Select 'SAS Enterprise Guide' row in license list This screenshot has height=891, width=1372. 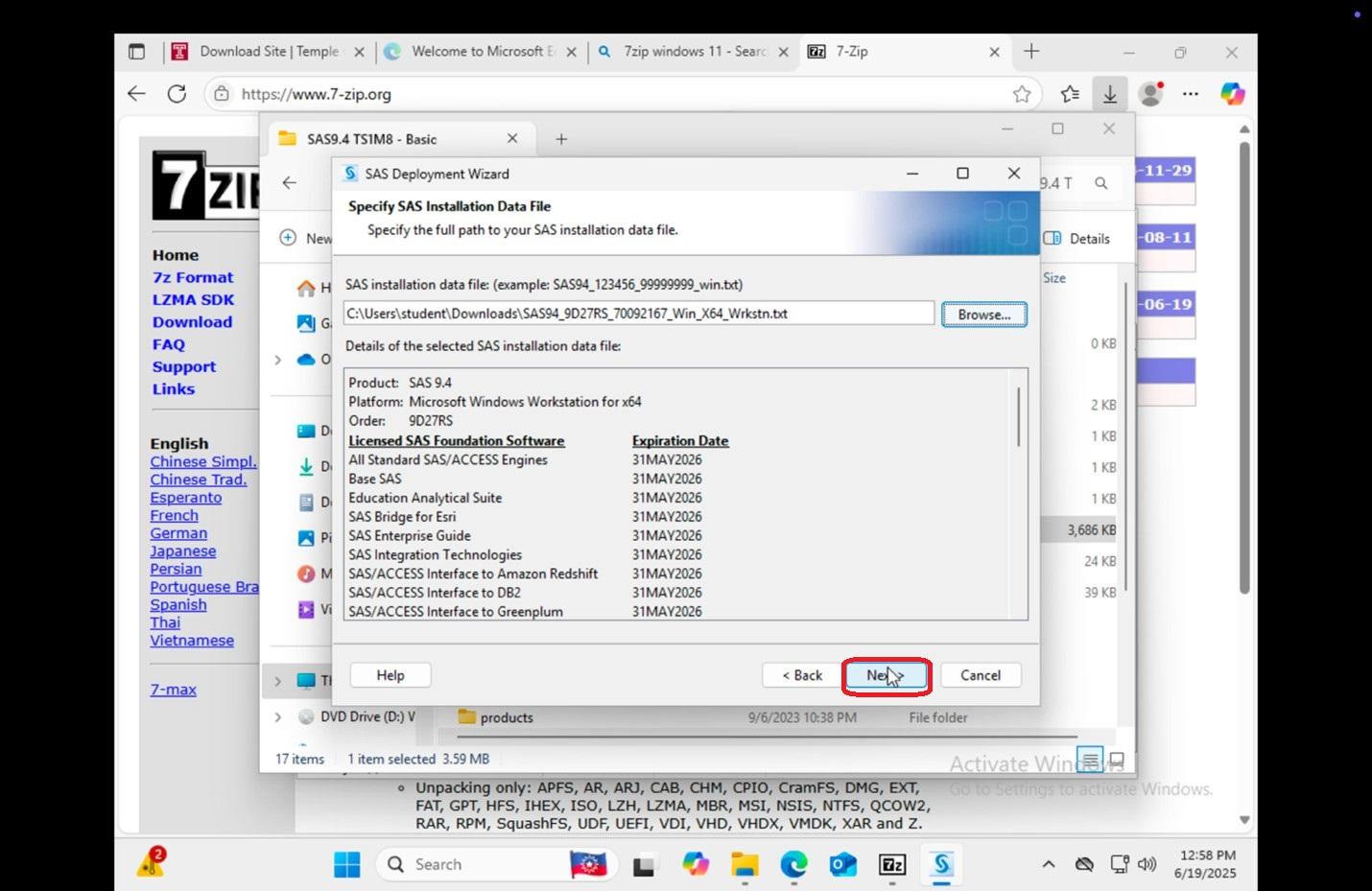click(x=410, y=535)
